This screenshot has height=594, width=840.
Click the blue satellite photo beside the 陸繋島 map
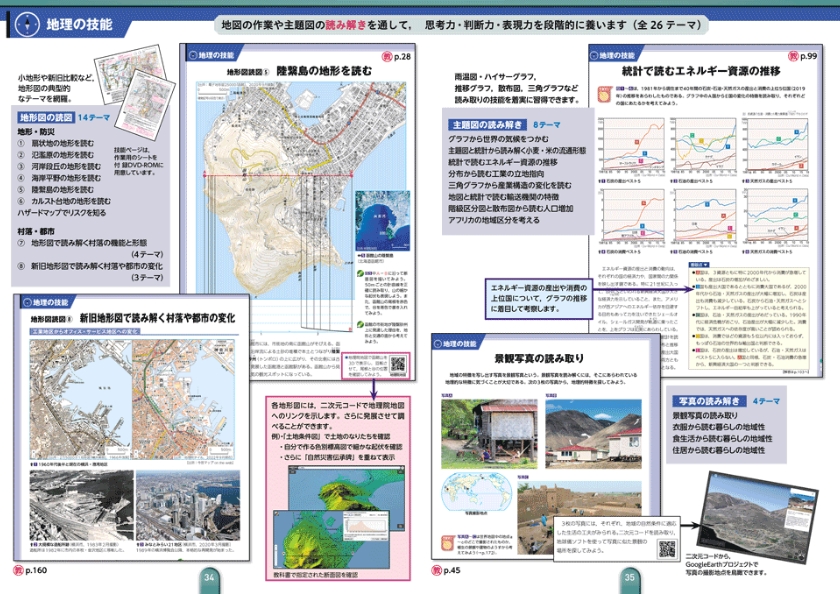(x=382, y=221)
